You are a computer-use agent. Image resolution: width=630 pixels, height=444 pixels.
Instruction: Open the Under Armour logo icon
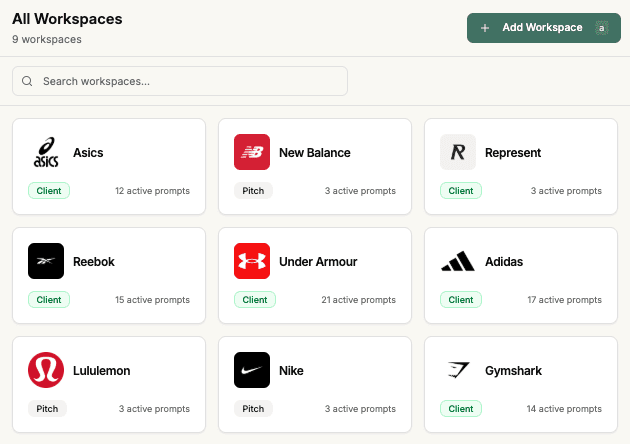click(252, 261)
